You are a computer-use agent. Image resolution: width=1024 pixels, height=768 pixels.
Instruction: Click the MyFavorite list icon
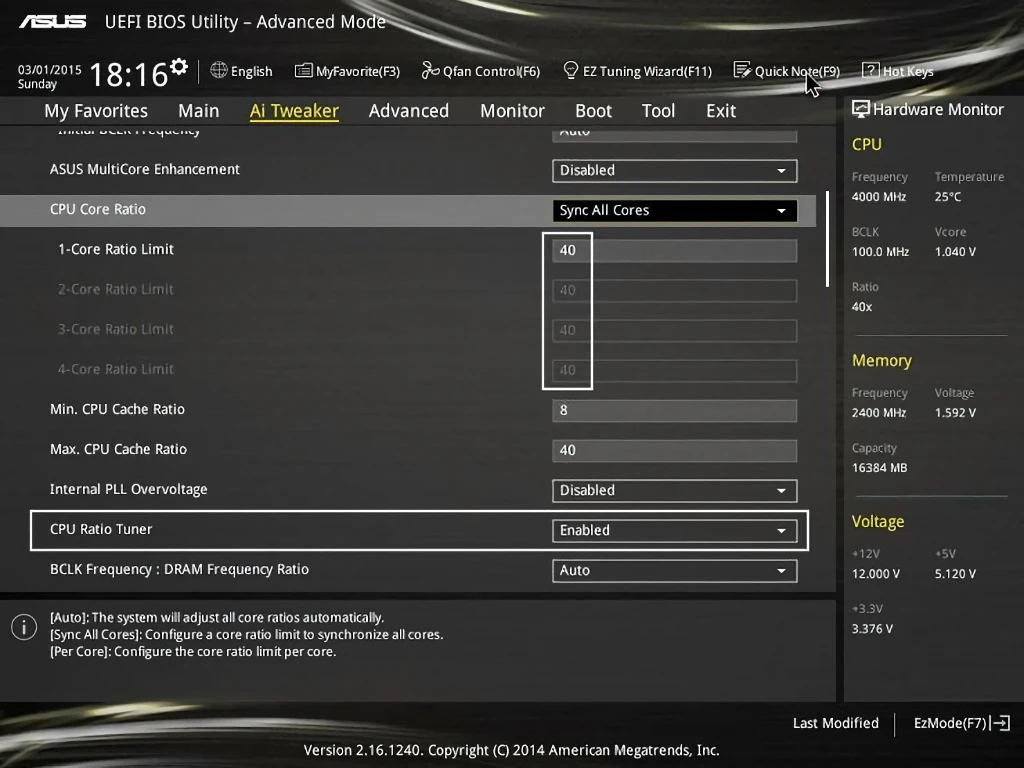click(x=303, y=71)
